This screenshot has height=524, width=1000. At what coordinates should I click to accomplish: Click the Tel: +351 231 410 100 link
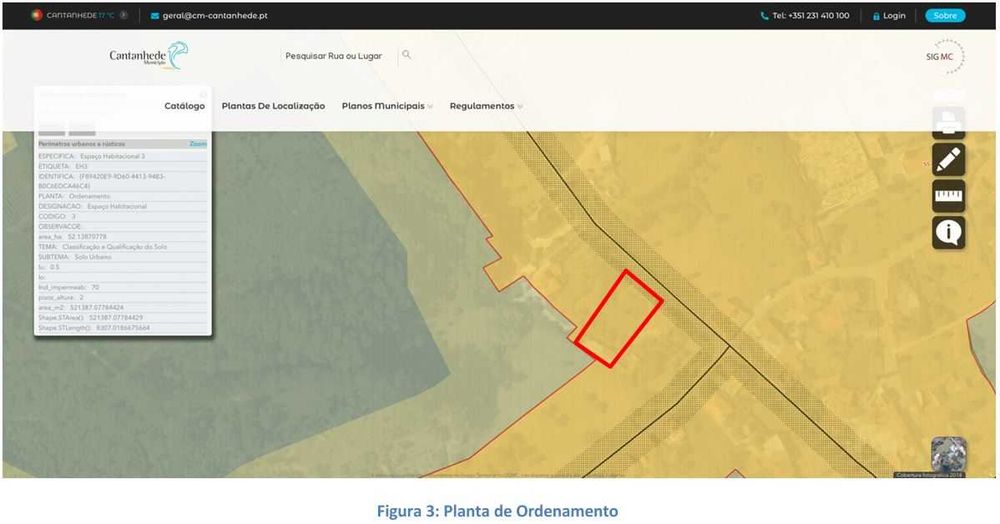pyautogui.click(x=811, y=16)
